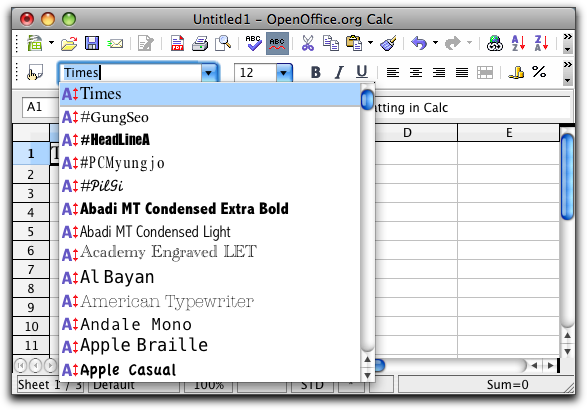Viewport: 587px width, 410px height.
Task: Select Times in the font list
Action: (210, 94)
